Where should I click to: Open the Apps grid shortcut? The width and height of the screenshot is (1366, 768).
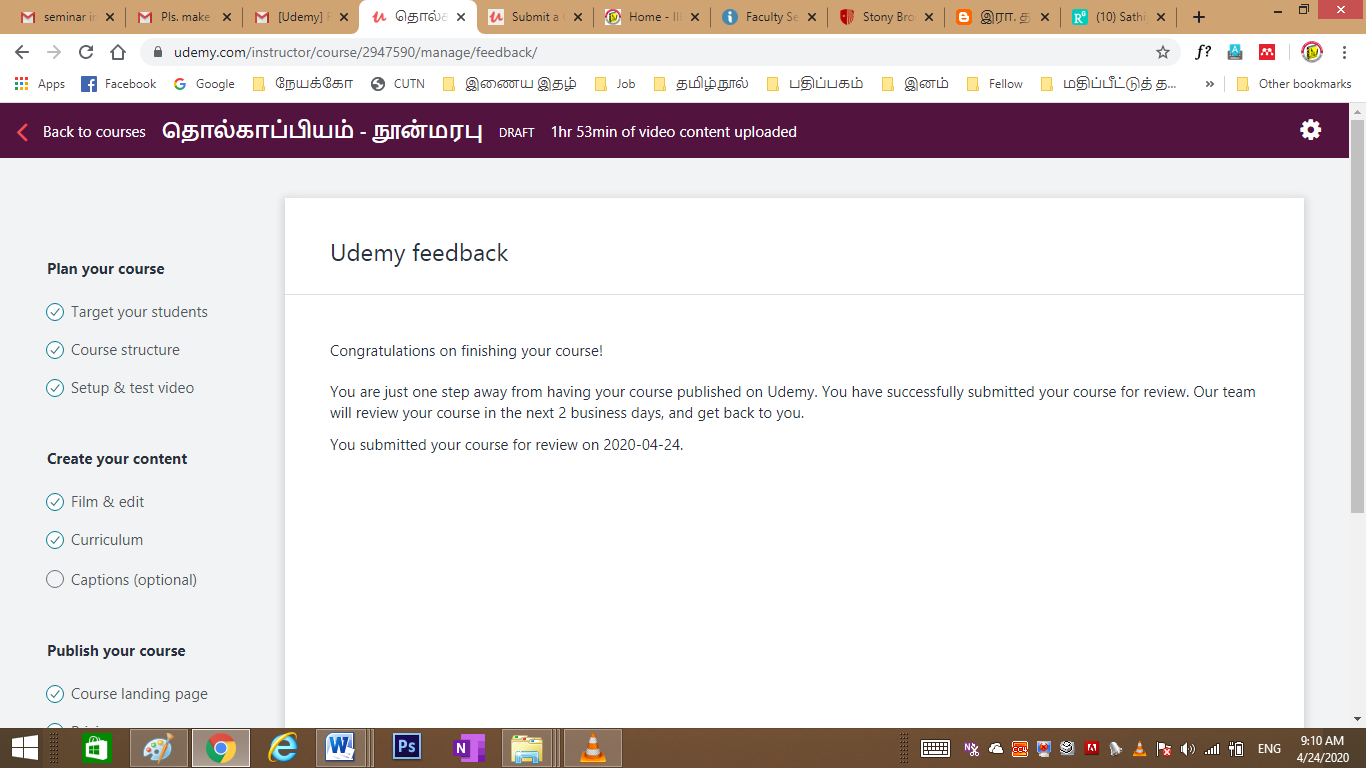click(40, 84)
